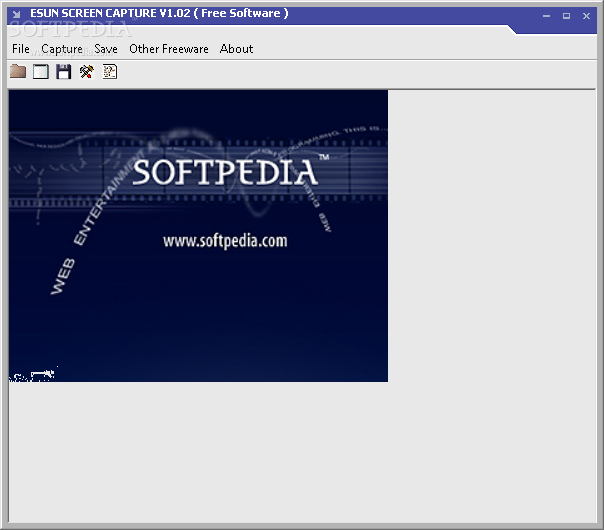The height and width of the screenshot is (530, 604).
Task: Open the About menu
Action: click(x=237, y=49)
